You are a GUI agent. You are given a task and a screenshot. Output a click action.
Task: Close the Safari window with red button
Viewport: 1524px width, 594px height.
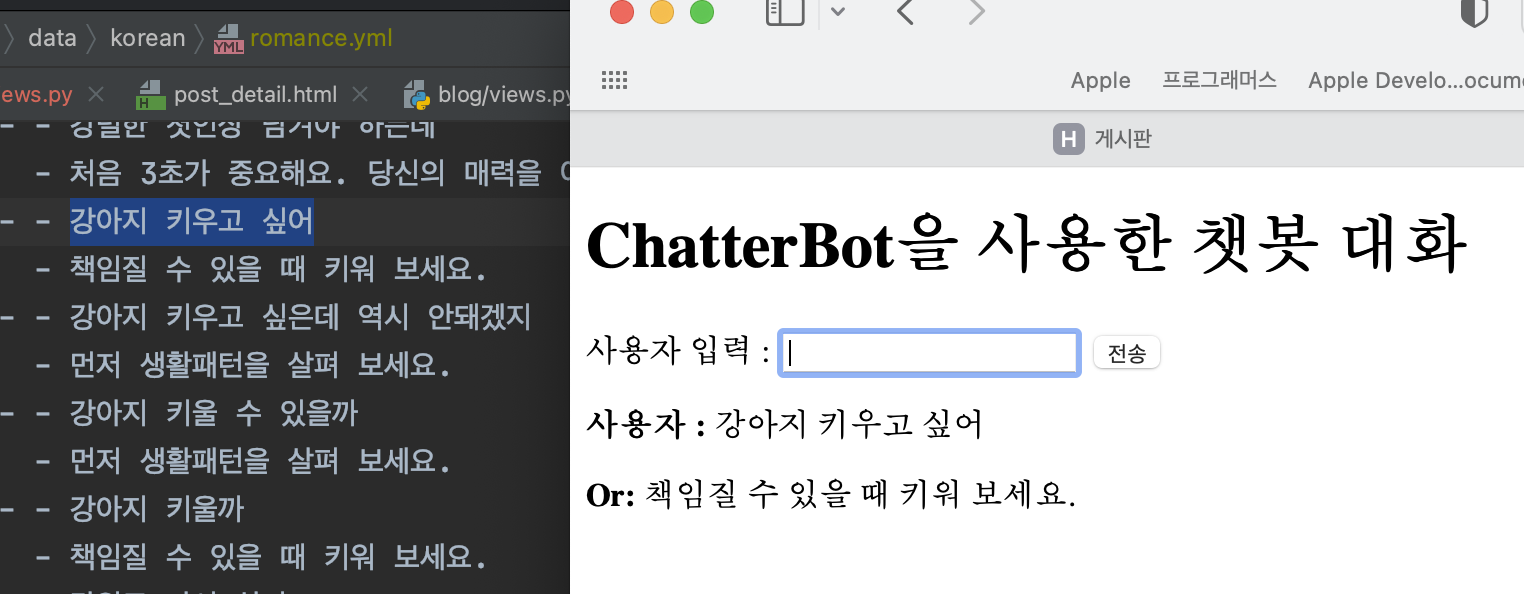click(622, 12)
